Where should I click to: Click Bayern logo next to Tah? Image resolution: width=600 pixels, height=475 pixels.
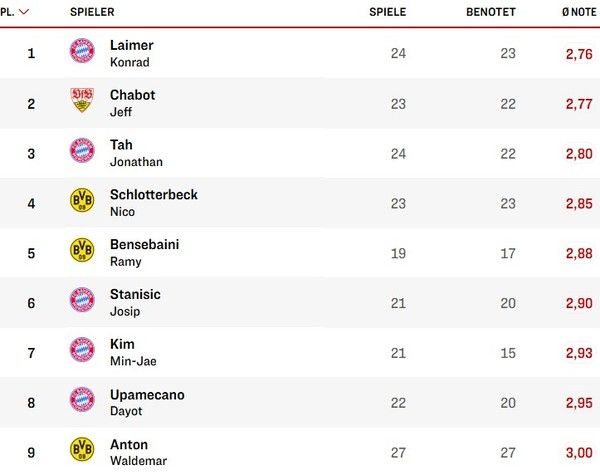click(x=82, y=152)
